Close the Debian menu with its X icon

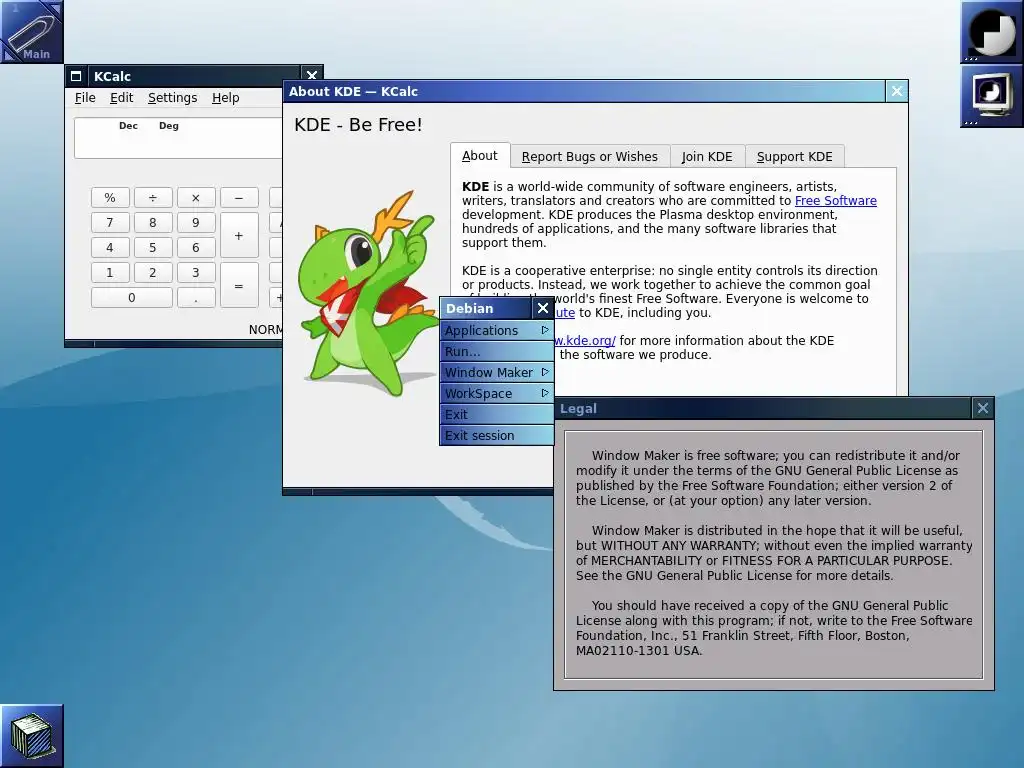pyautogui.click(x=543, y=308)
